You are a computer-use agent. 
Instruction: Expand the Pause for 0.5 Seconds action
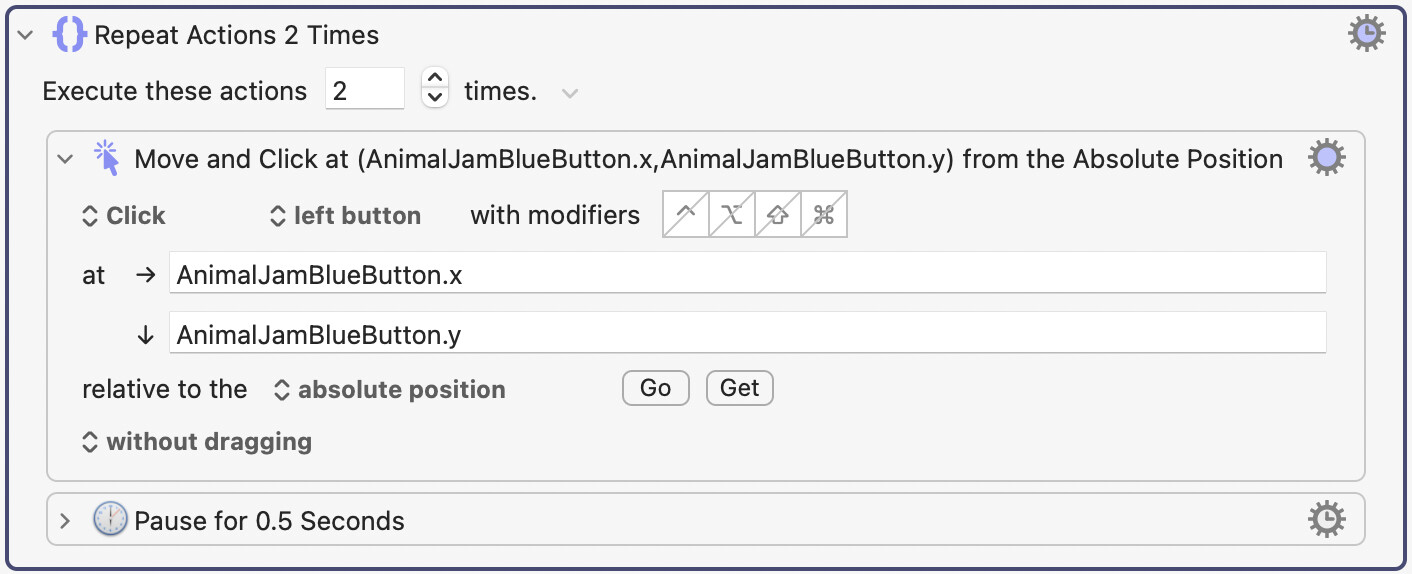66,521
